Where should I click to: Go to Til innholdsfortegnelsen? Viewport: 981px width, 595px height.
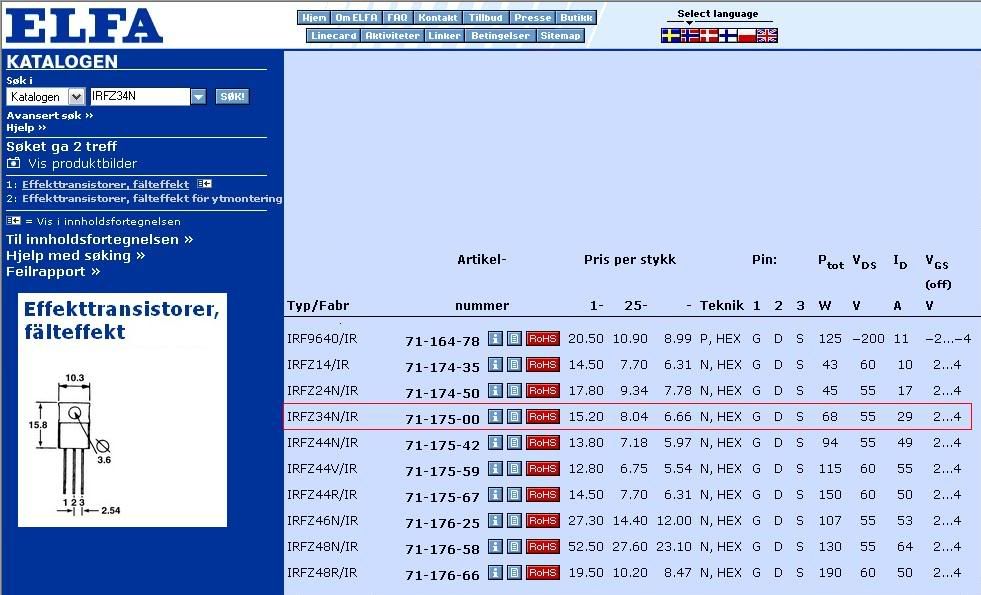point(99,240)
